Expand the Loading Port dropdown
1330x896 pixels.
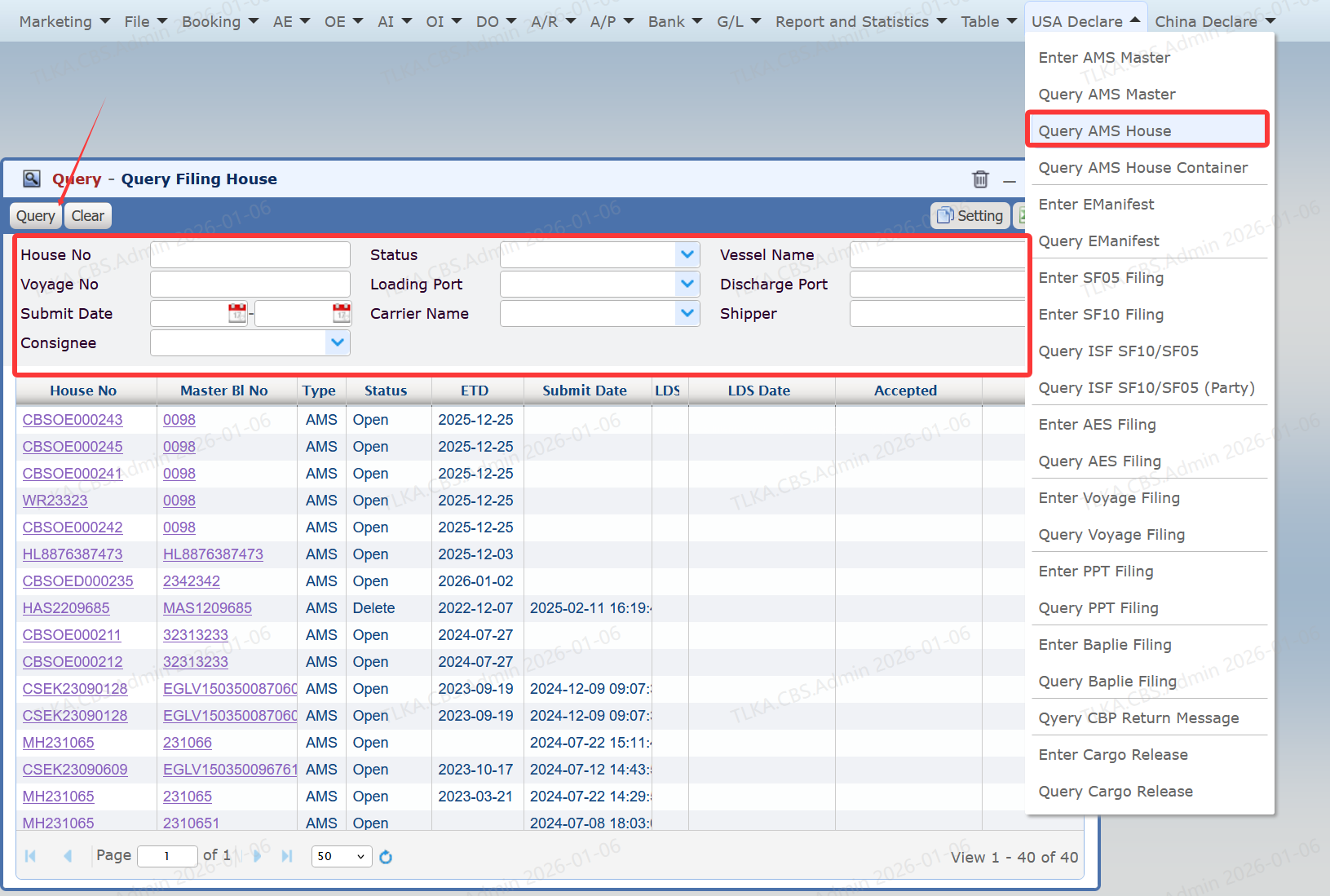click(687, 284)
